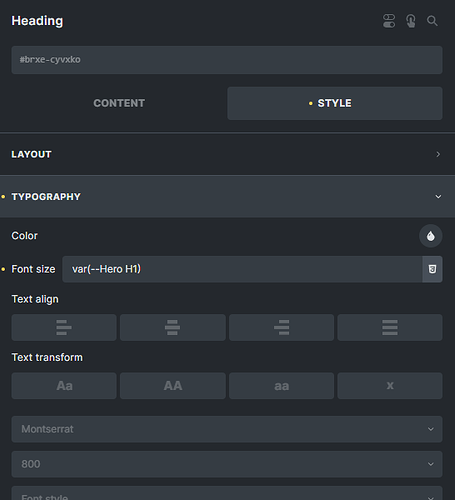This screenshot has width=455, height=500.
Task: Set text transform to capitalize (Aa)
Action: tap(64, 386)
